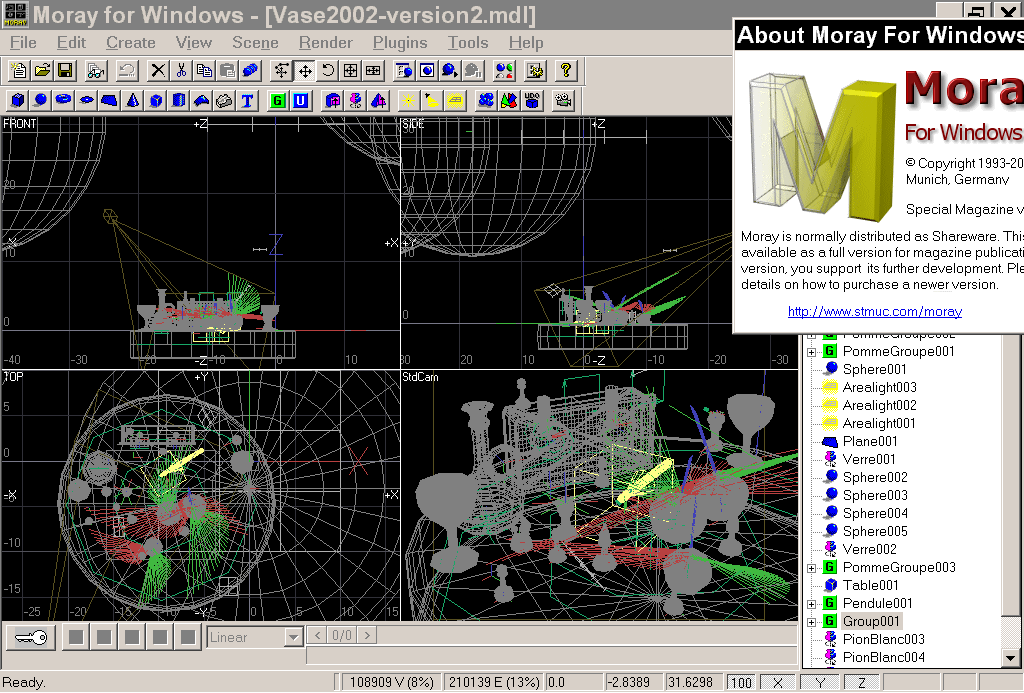
Task: Open the Linear interpolation dropdown
Action: 293,637
